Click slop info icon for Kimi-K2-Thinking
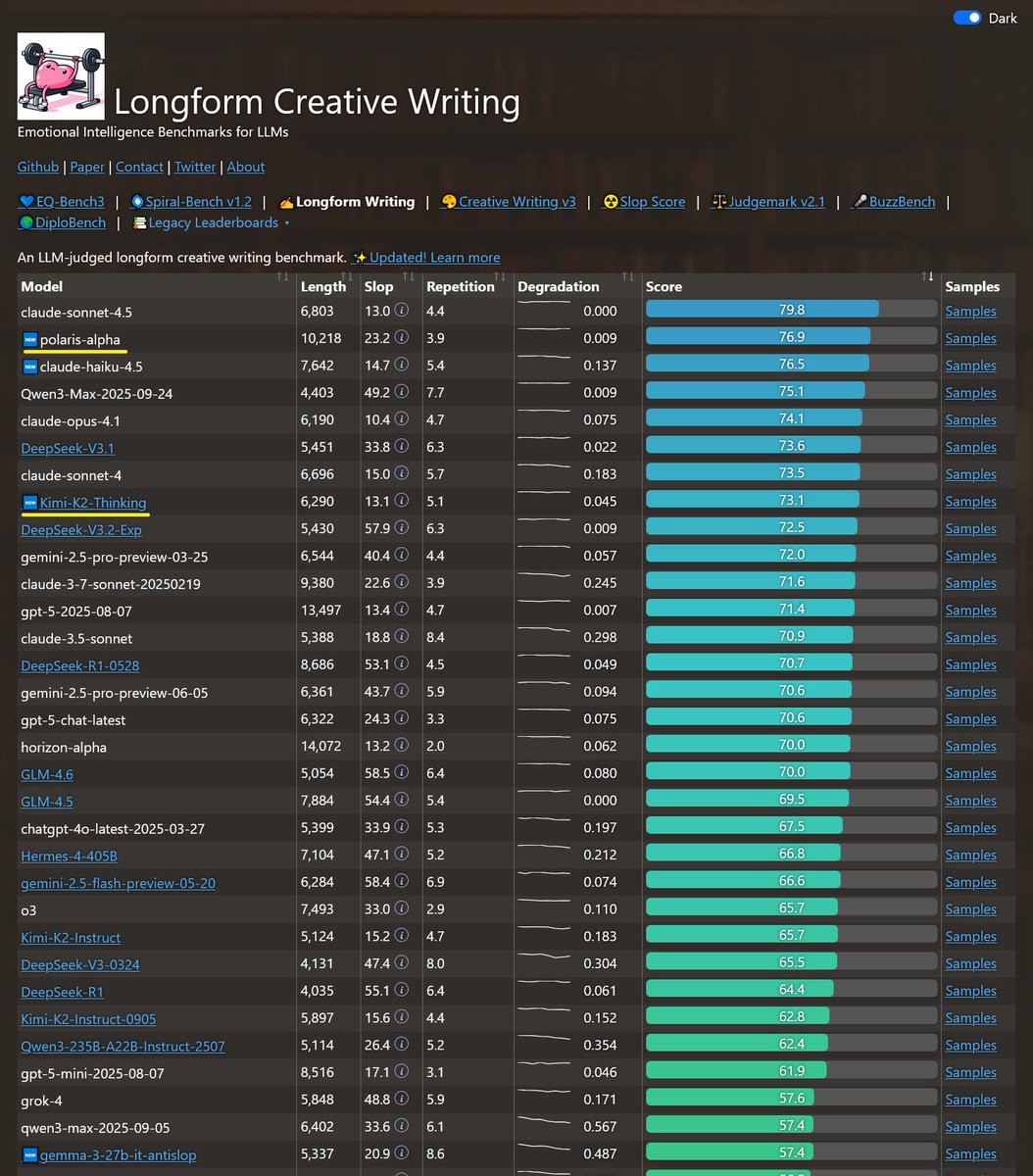 pos(401,501)
